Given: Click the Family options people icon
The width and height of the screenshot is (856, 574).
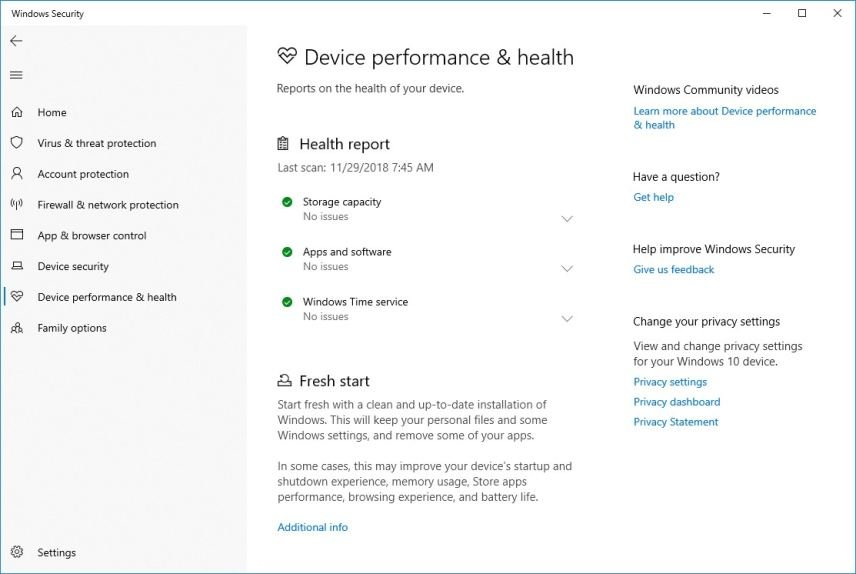Looking at the screenshot, I should pos(17,328).
